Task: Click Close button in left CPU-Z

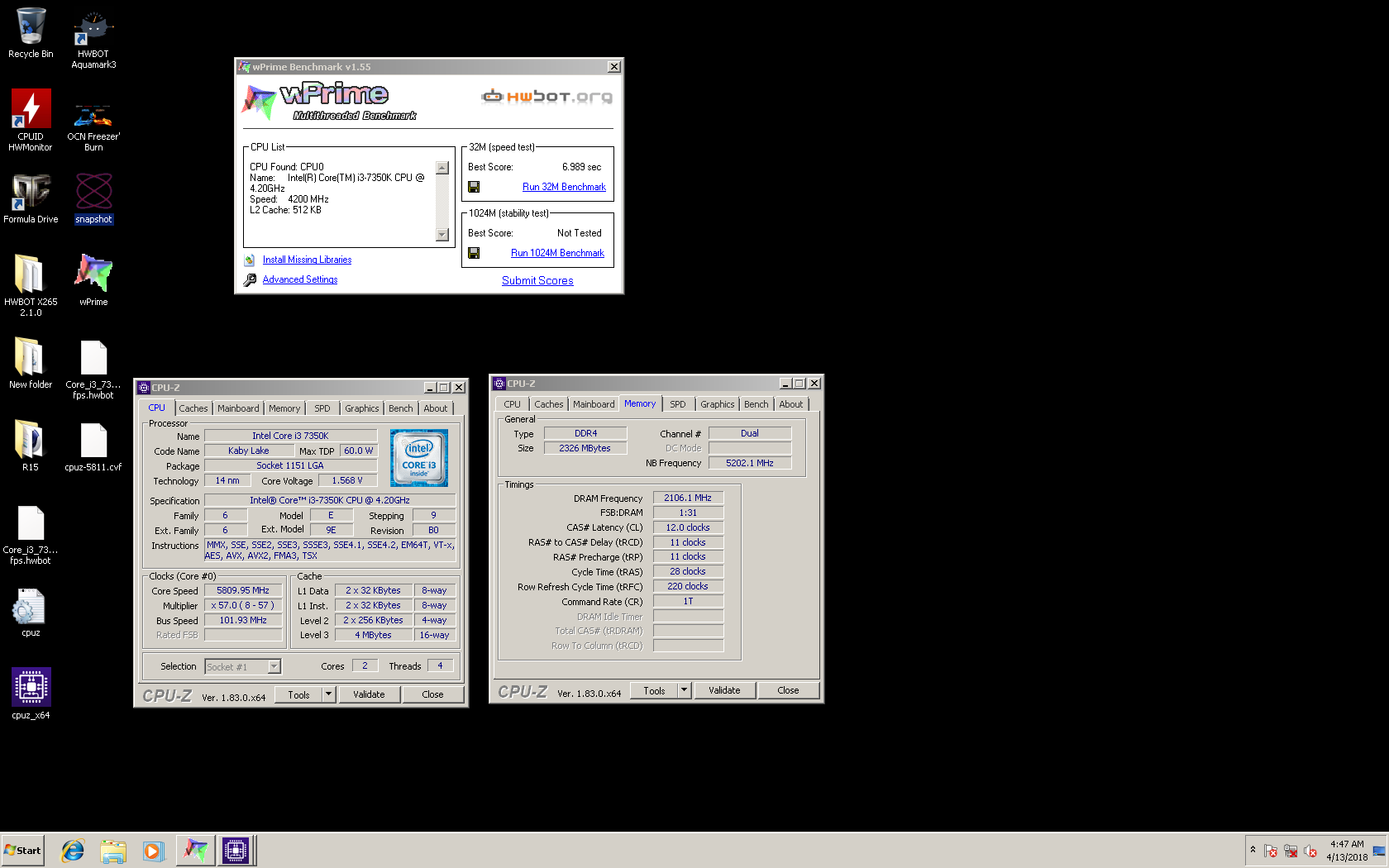Action: (x=432, y=694)
